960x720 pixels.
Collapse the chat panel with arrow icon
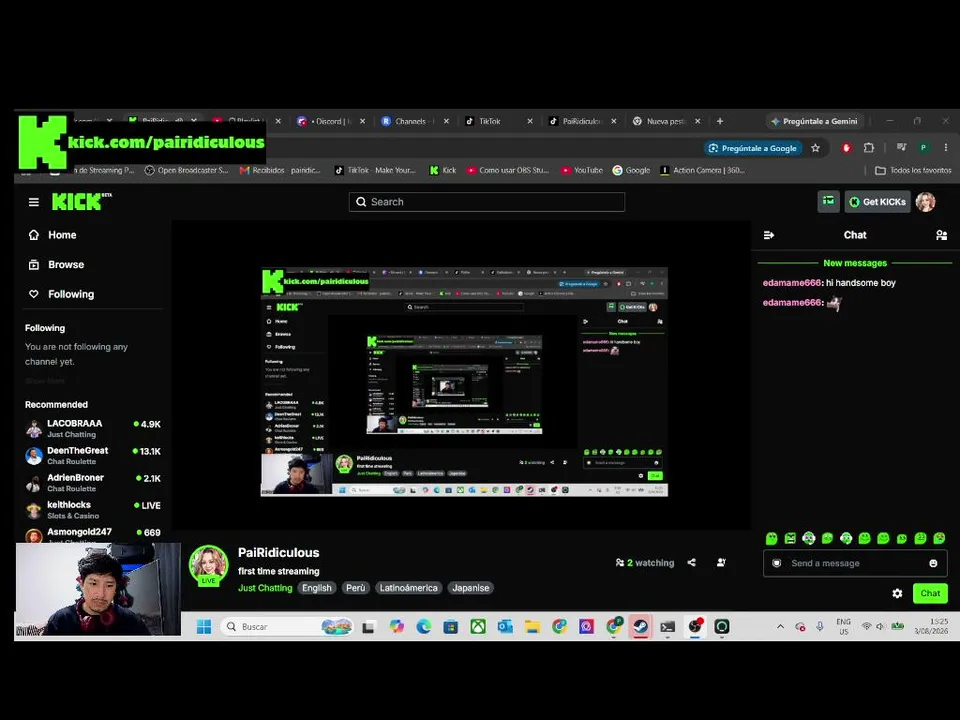pos(769,235)
